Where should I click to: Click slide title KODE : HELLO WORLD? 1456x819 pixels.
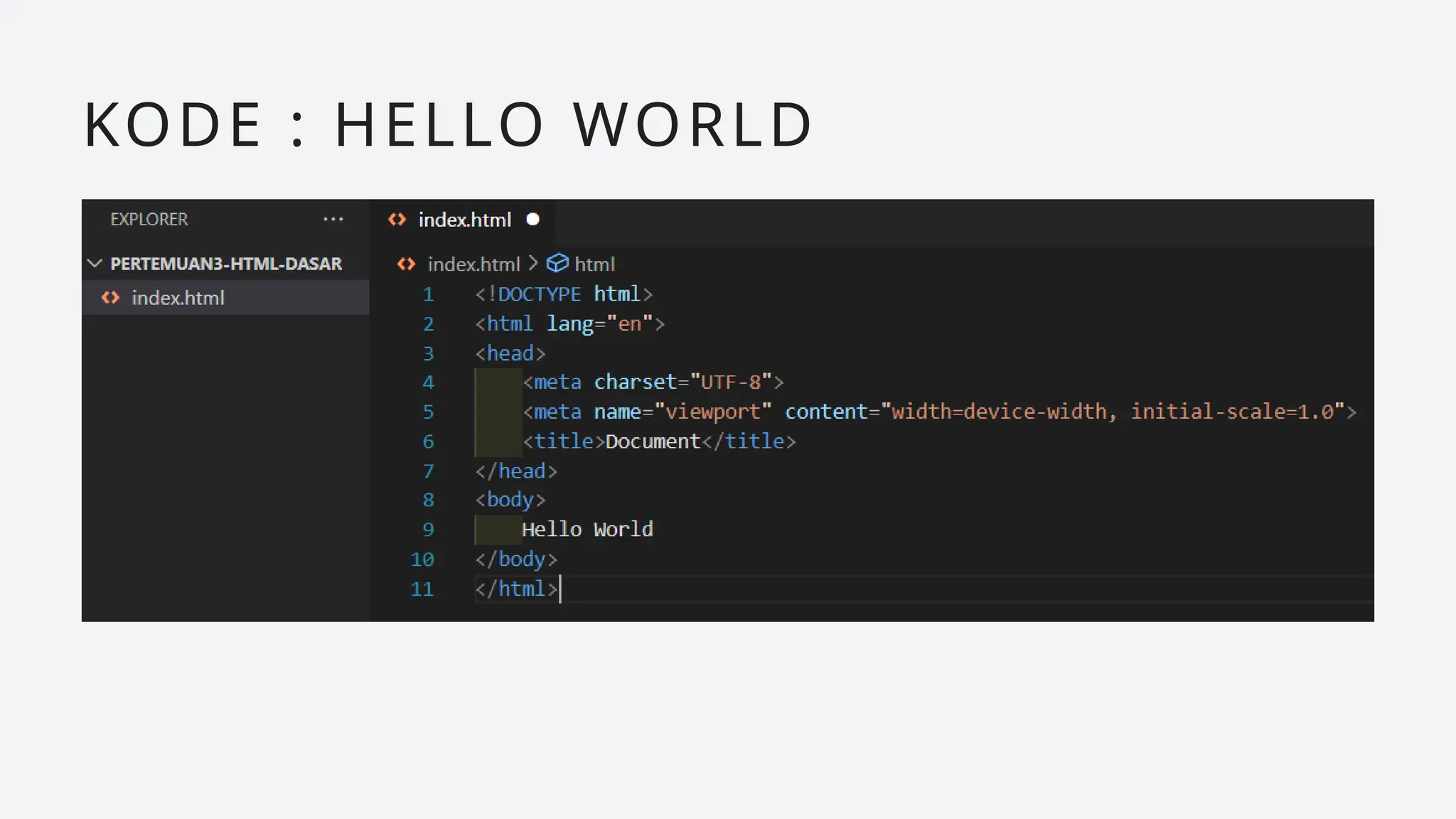[448, 124]
